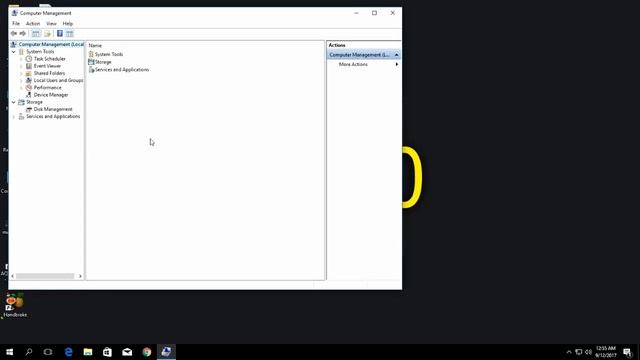
Task: Launch Microsoft Edge from taskbar
Action: 68,352
